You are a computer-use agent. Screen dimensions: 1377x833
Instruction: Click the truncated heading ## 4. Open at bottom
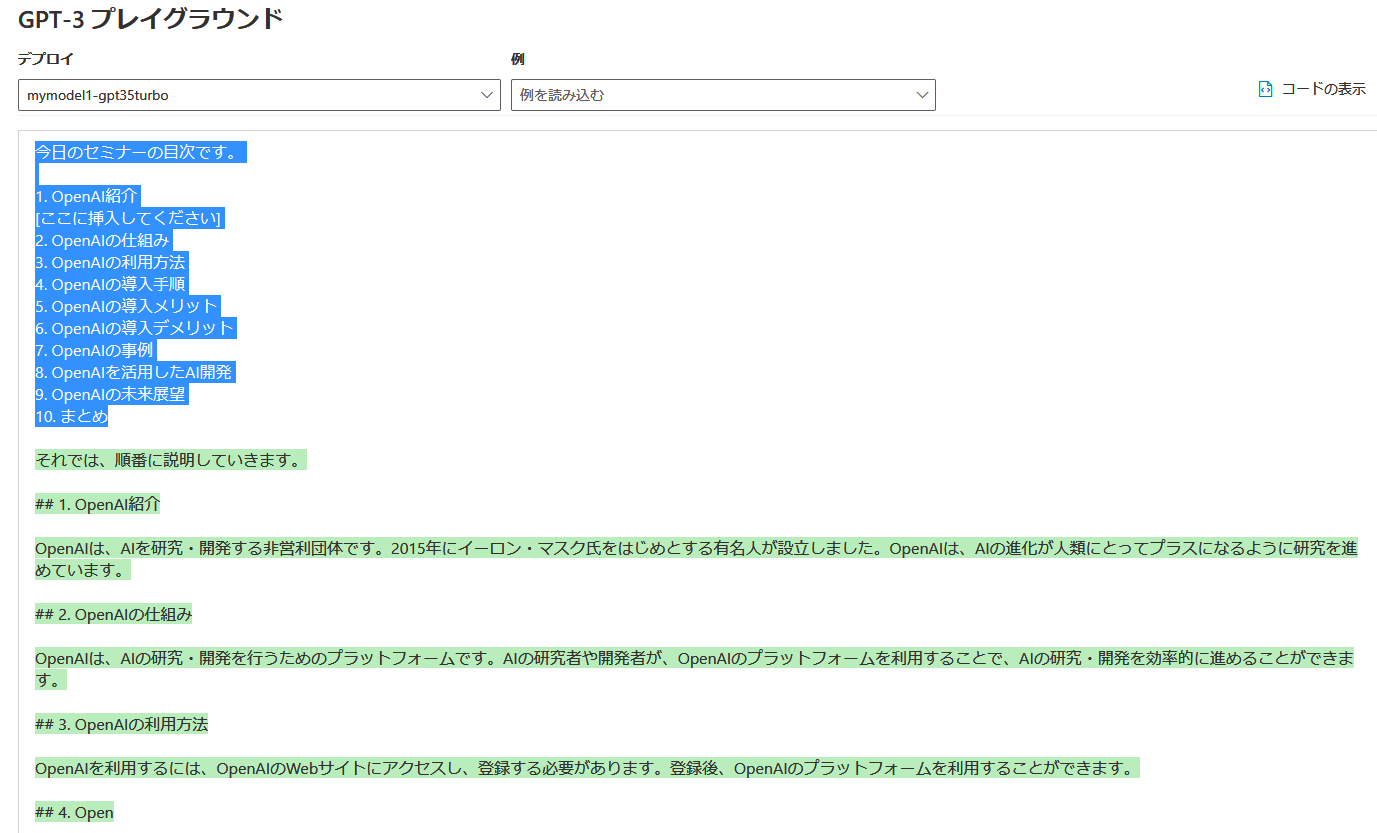click(x=72, y=812)
